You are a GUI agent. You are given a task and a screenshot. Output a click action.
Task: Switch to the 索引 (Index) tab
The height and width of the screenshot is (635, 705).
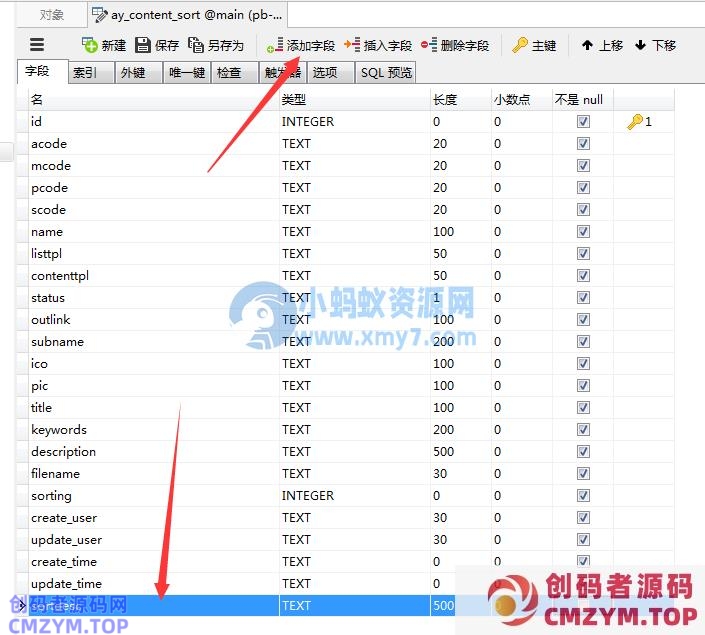point(85,73)
